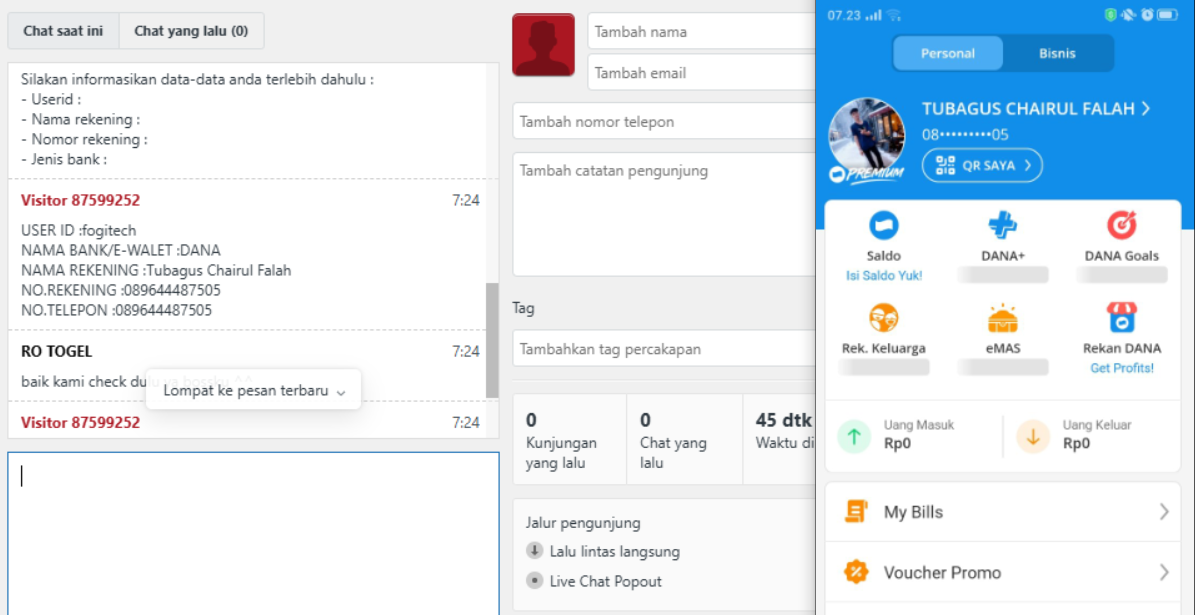This screenshot has width=1195, height=615.
Task: Click the chat transcript scrollbar thumb
Action: pos(492,340)
